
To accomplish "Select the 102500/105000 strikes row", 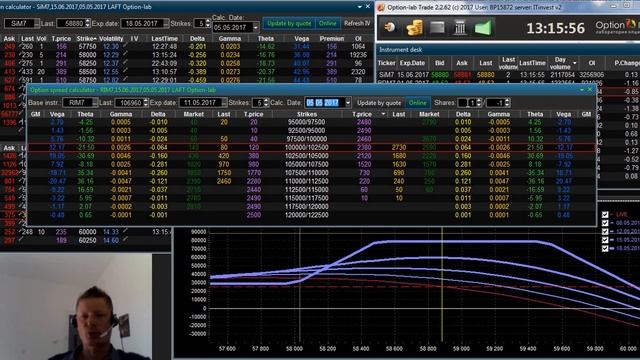I will 311,156.
